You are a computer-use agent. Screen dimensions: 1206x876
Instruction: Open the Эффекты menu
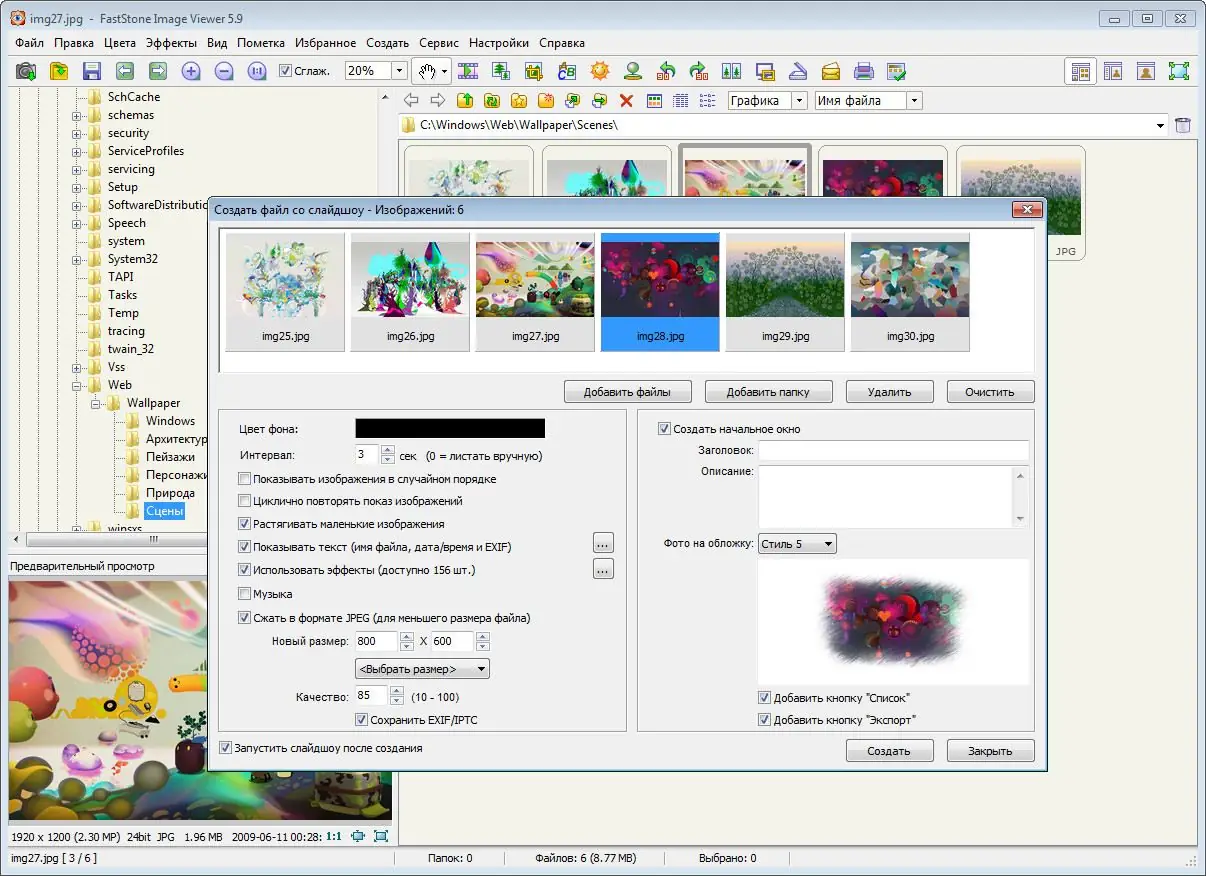pos(170,43)
